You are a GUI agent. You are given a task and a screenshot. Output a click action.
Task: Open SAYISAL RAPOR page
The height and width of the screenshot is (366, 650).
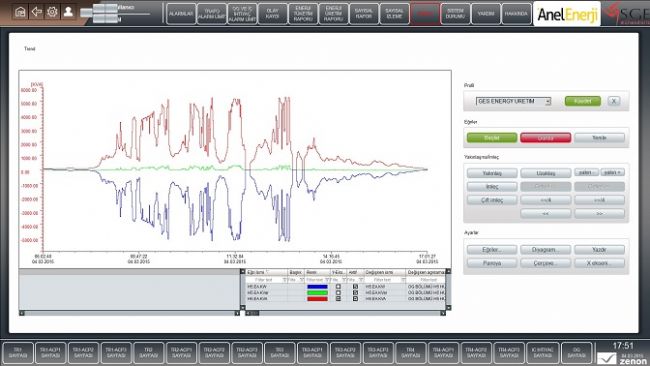coord(364,14)
